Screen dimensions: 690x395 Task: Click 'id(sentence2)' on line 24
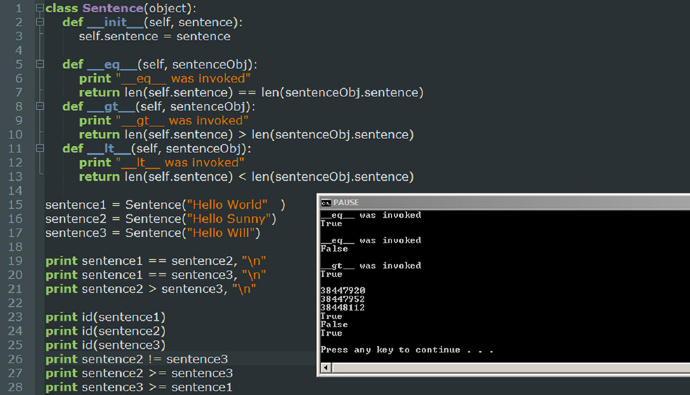click(x=124, y=331)
